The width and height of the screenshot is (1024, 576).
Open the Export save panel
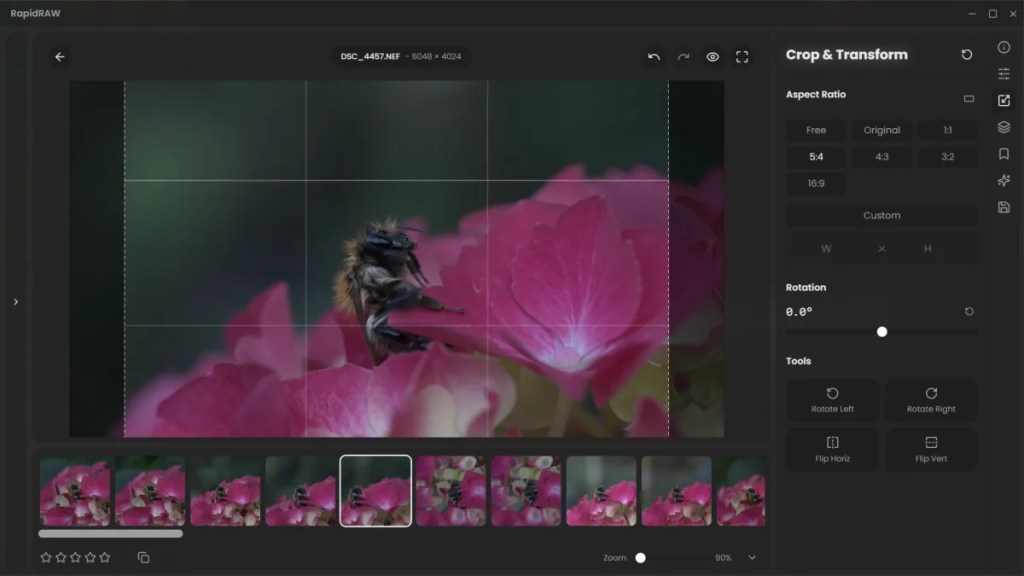[x=1003, y=207]
